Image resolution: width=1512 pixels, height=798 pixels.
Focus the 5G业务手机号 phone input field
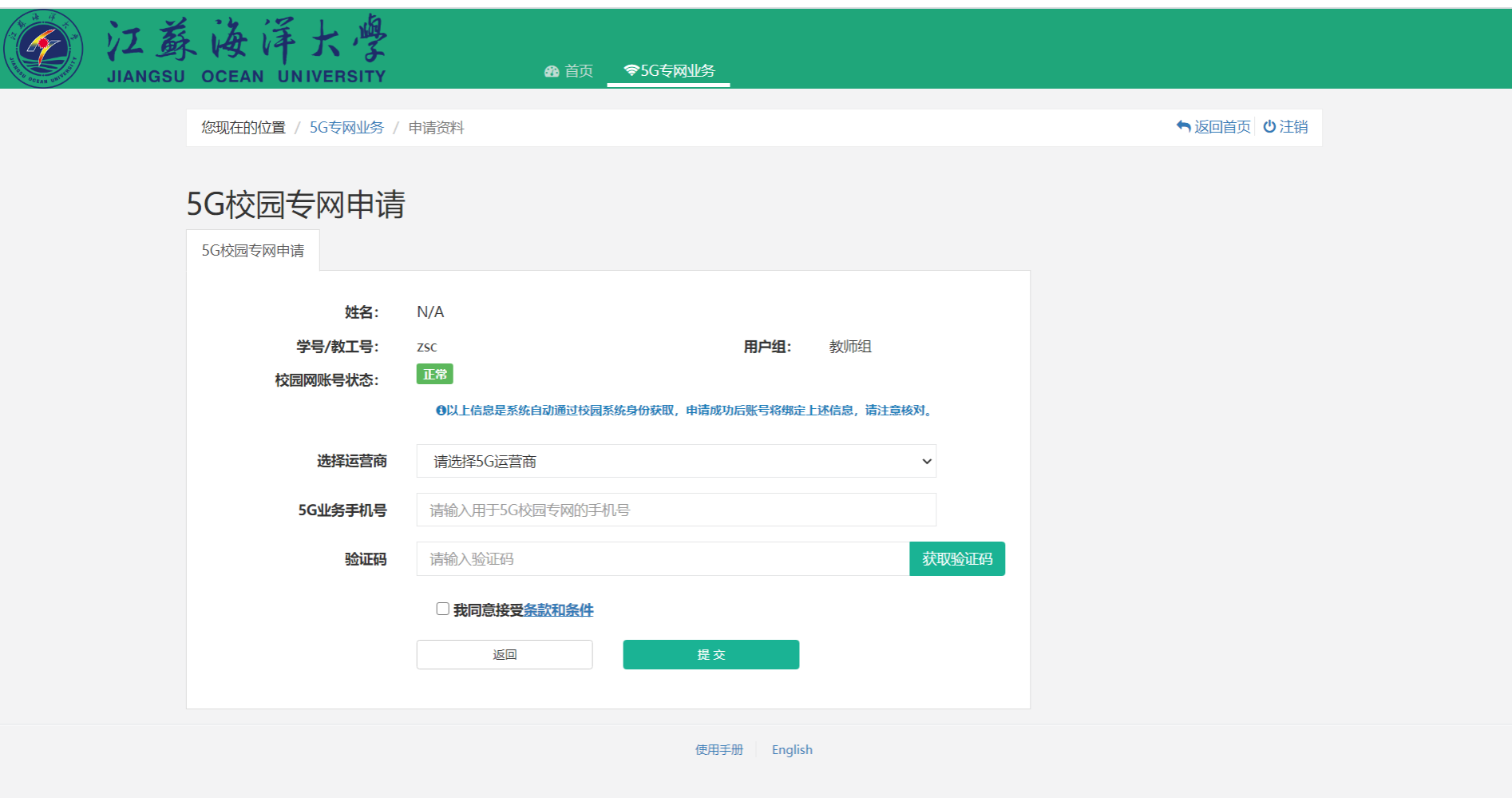coord(675,510)
